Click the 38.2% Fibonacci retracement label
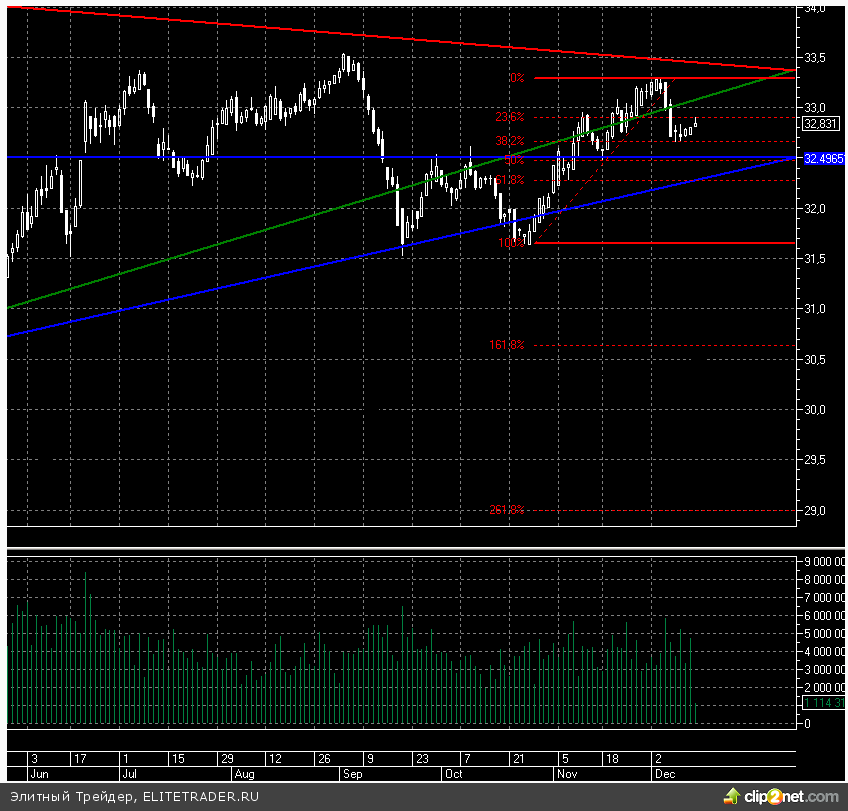Image resolution: width=848 pixels, height=811 pixels. point(510,141)
